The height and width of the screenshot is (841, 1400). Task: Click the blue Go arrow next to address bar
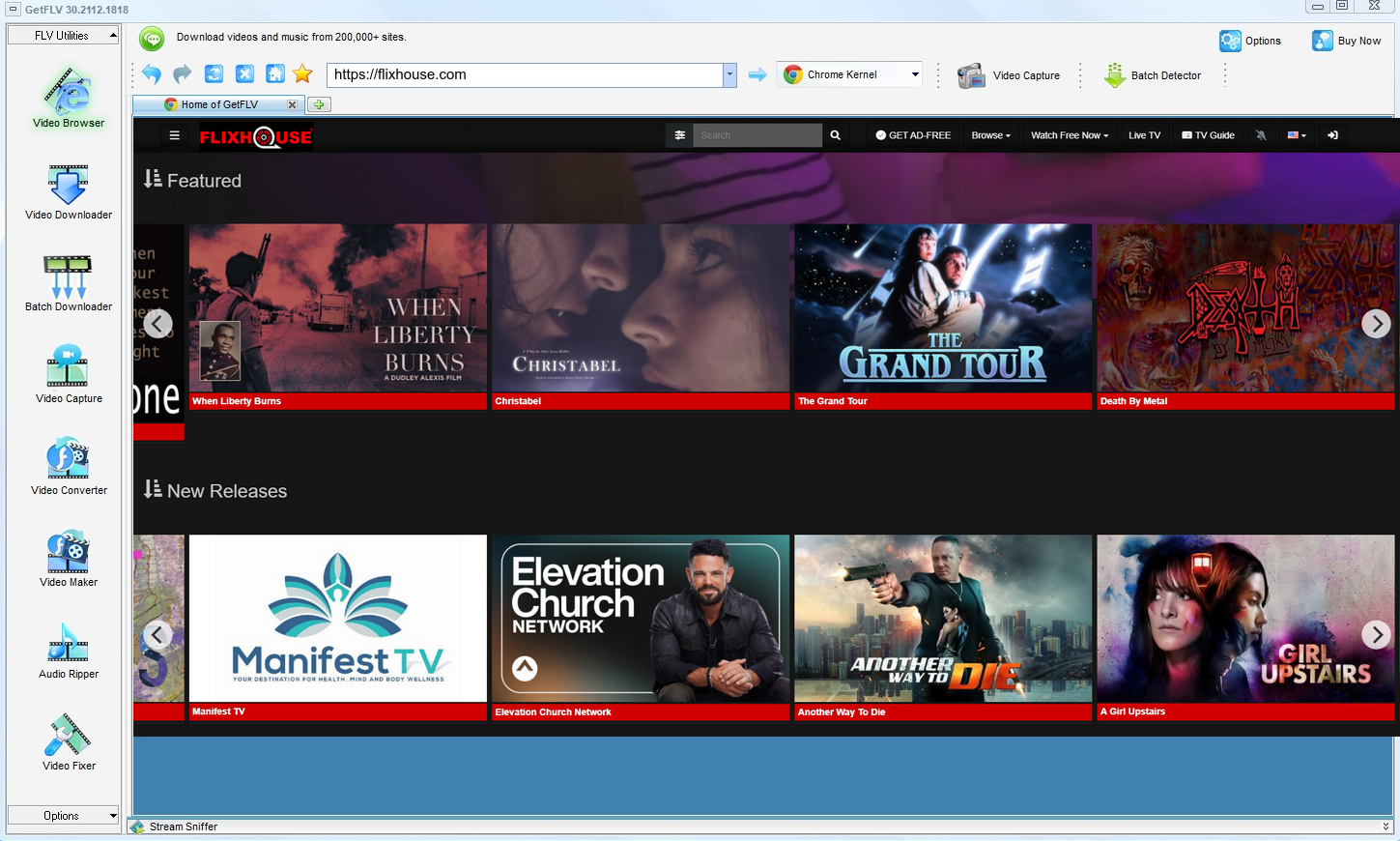pyautogui.click(x=757, y=74)
